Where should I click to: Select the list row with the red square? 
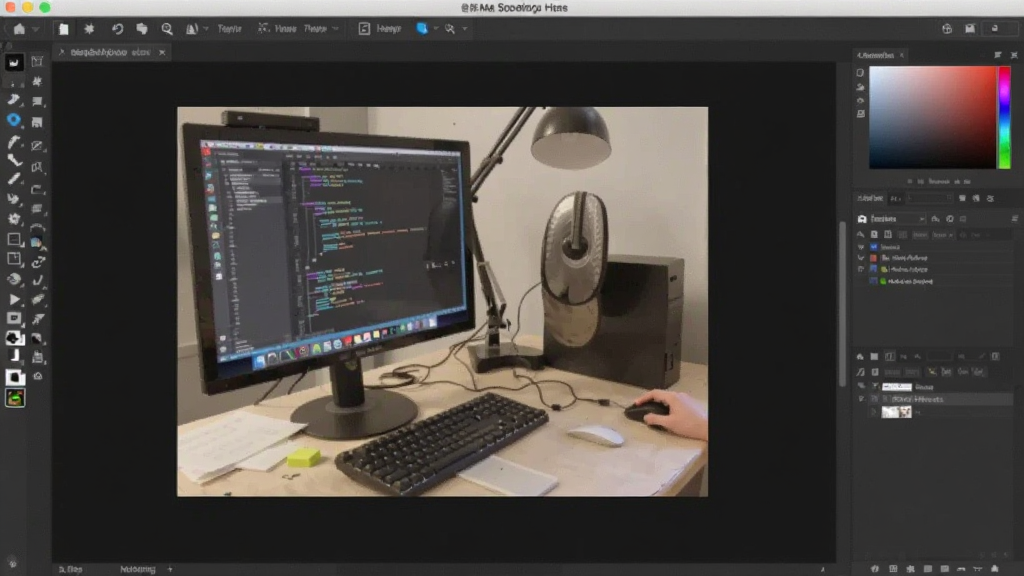pyautogui.click(x=934, y=258)
